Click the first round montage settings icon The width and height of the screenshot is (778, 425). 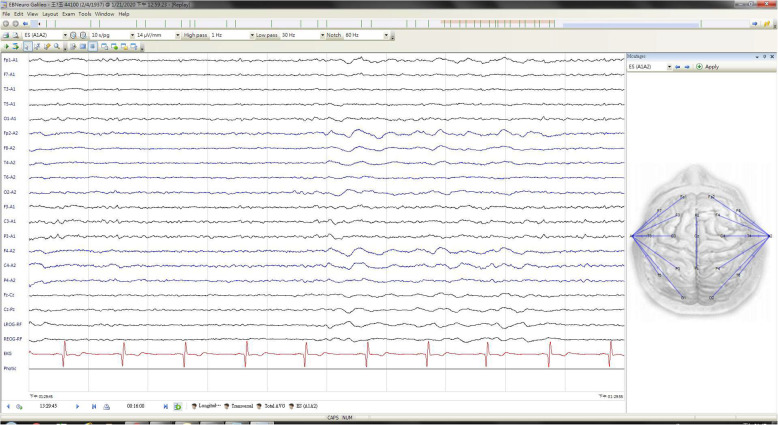[73, 35]
